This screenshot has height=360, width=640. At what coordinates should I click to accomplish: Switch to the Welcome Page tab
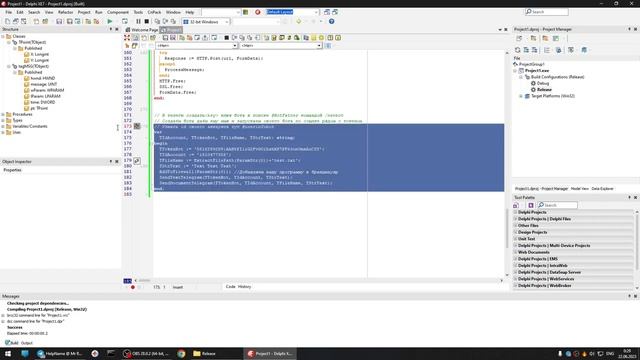click(142, 30)
